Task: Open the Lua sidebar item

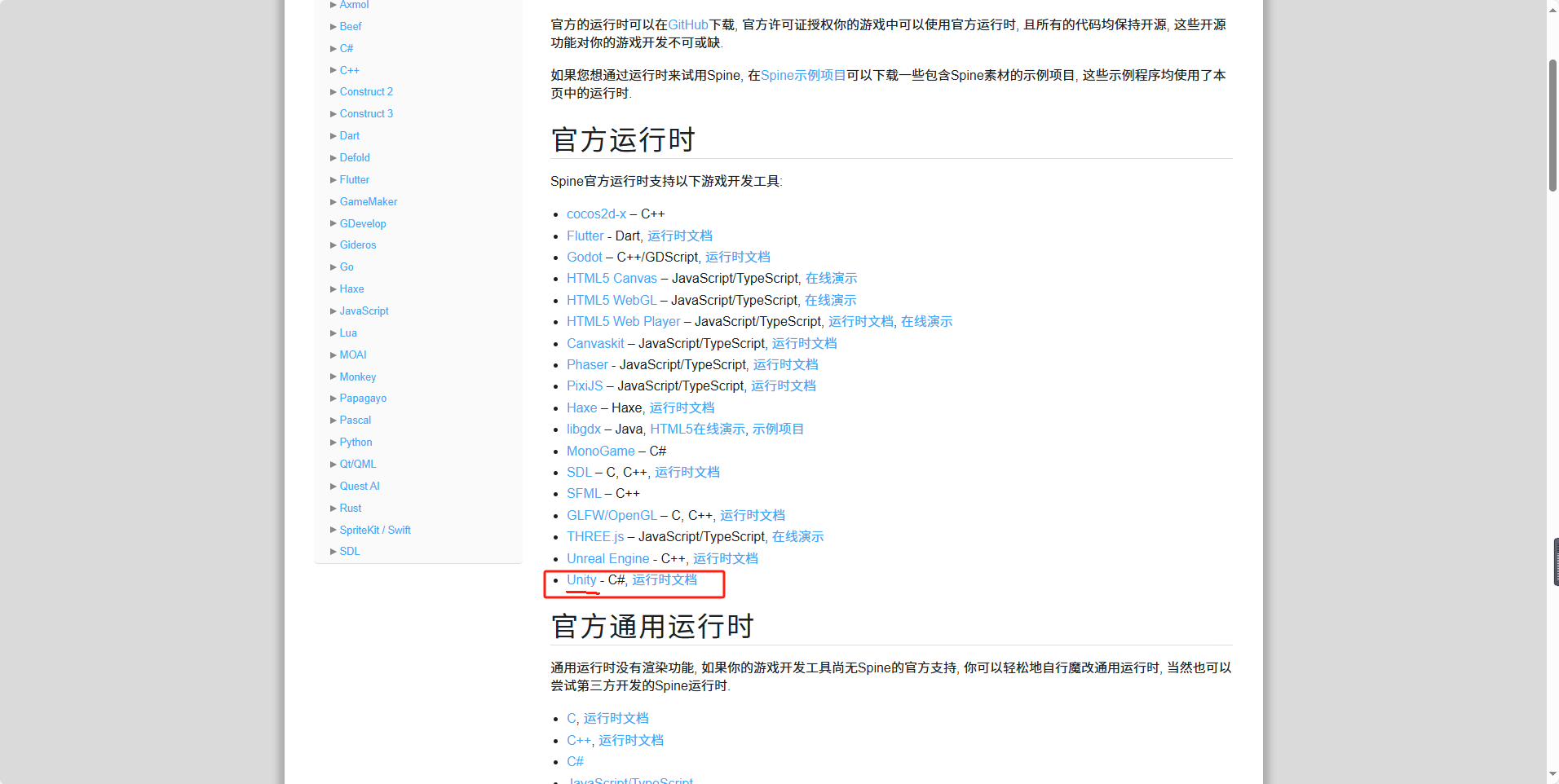Action: (x=348, y=333)
